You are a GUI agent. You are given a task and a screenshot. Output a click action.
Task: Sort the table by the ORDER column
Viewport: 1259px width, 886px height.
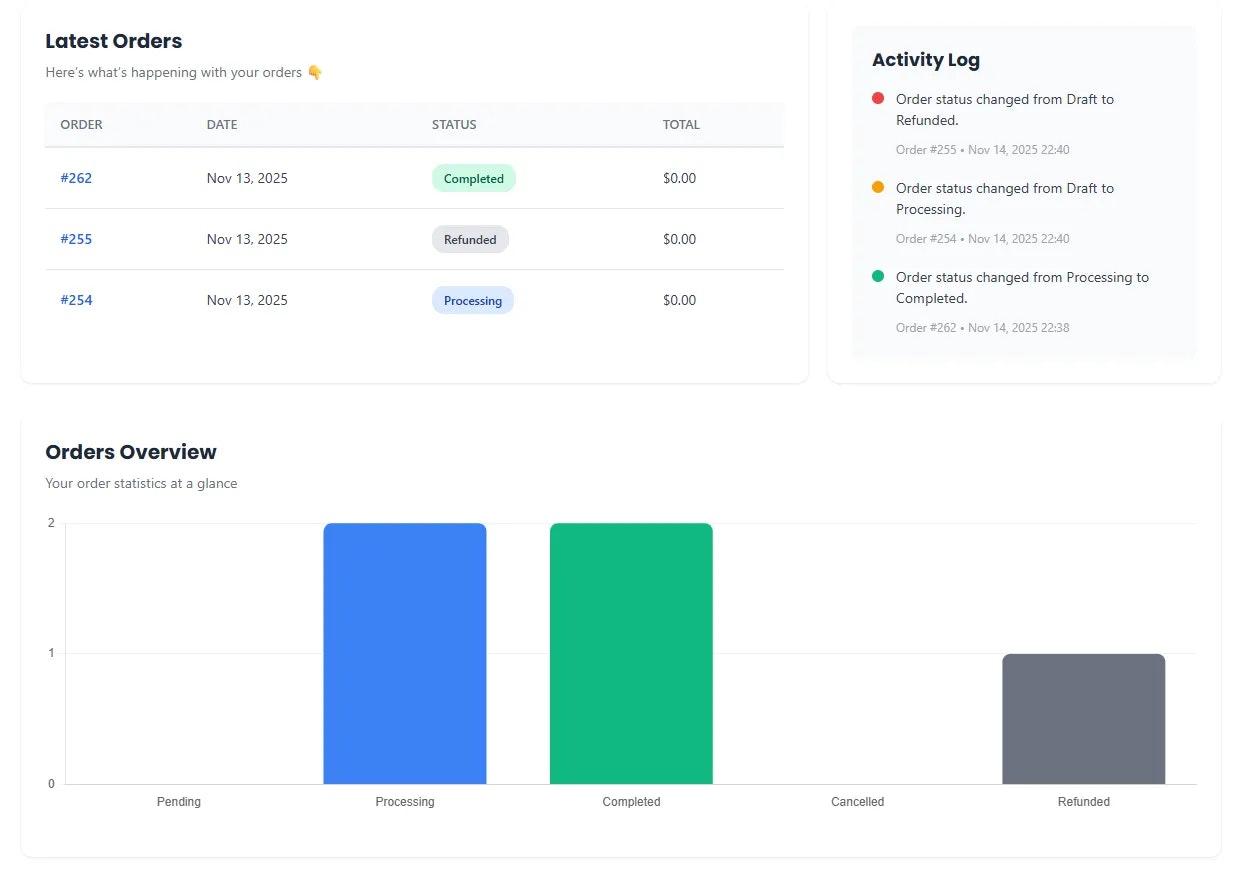coord(81,124)
